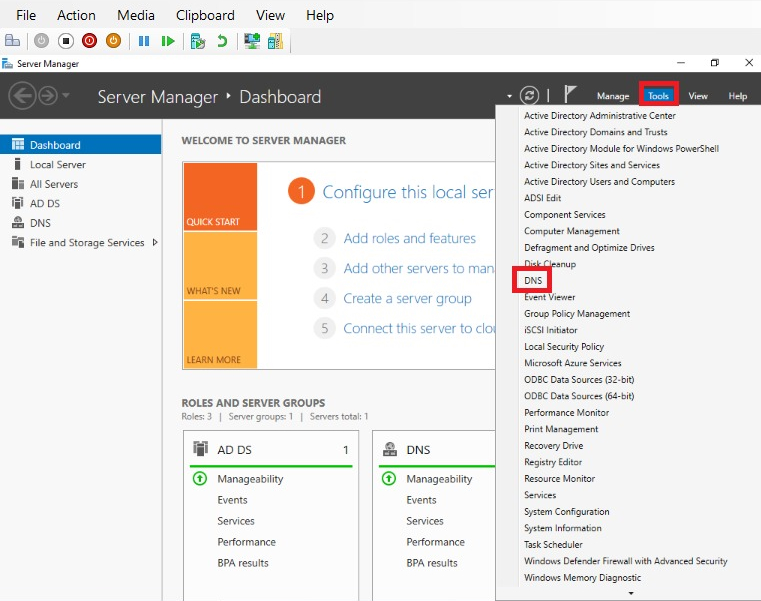This screenshot has height=601, width=761.
Task: Click the LEARN MORE tile
Action: pyautogui.click(x=220, y=334)
